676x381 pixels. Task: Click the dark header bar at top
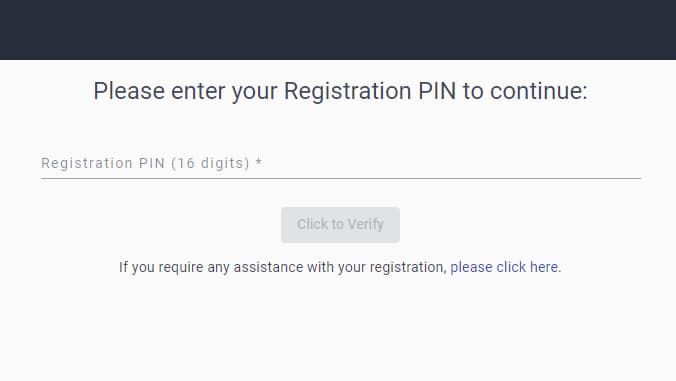(338, 30)
